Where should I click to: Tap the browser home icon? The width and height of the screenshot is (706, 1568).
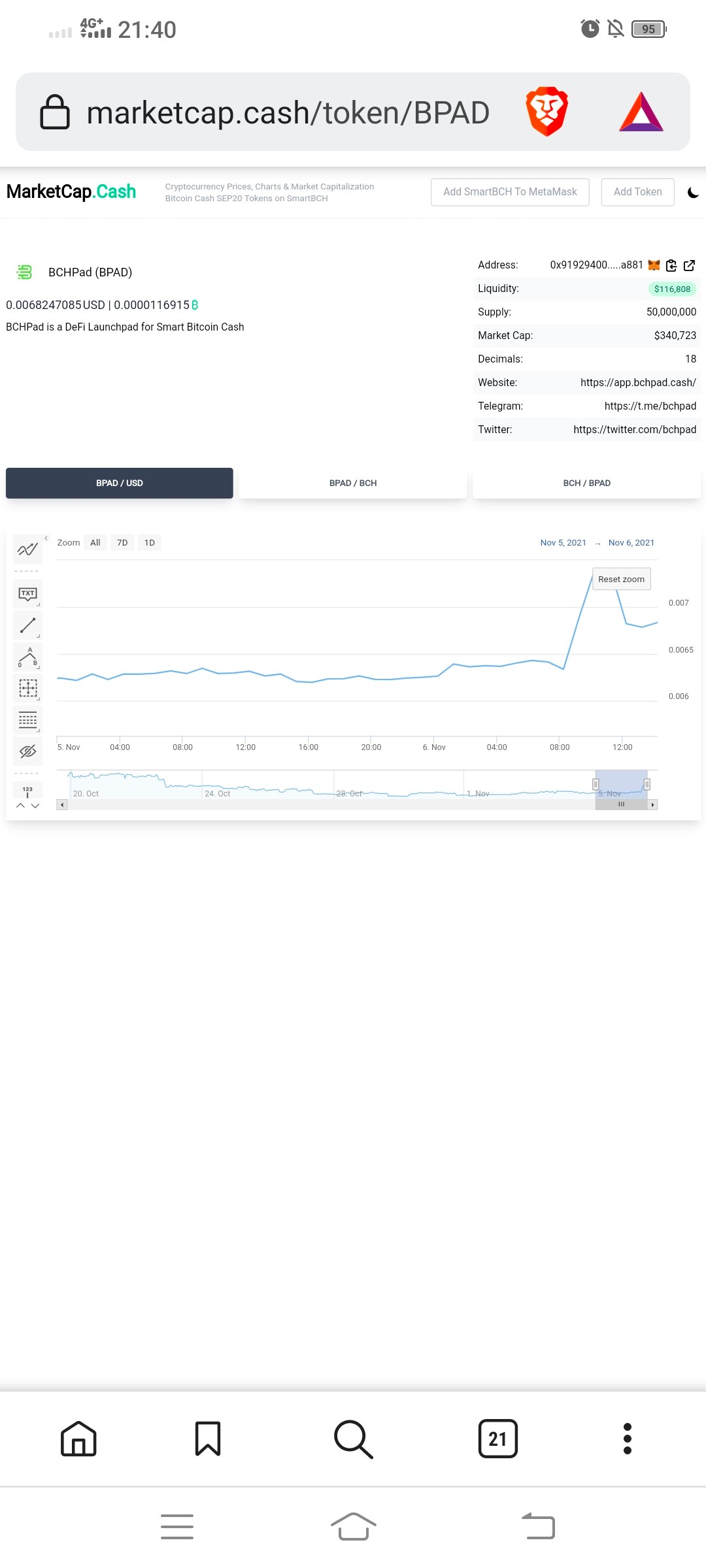pyautogui.click(x=78, y=1439)
